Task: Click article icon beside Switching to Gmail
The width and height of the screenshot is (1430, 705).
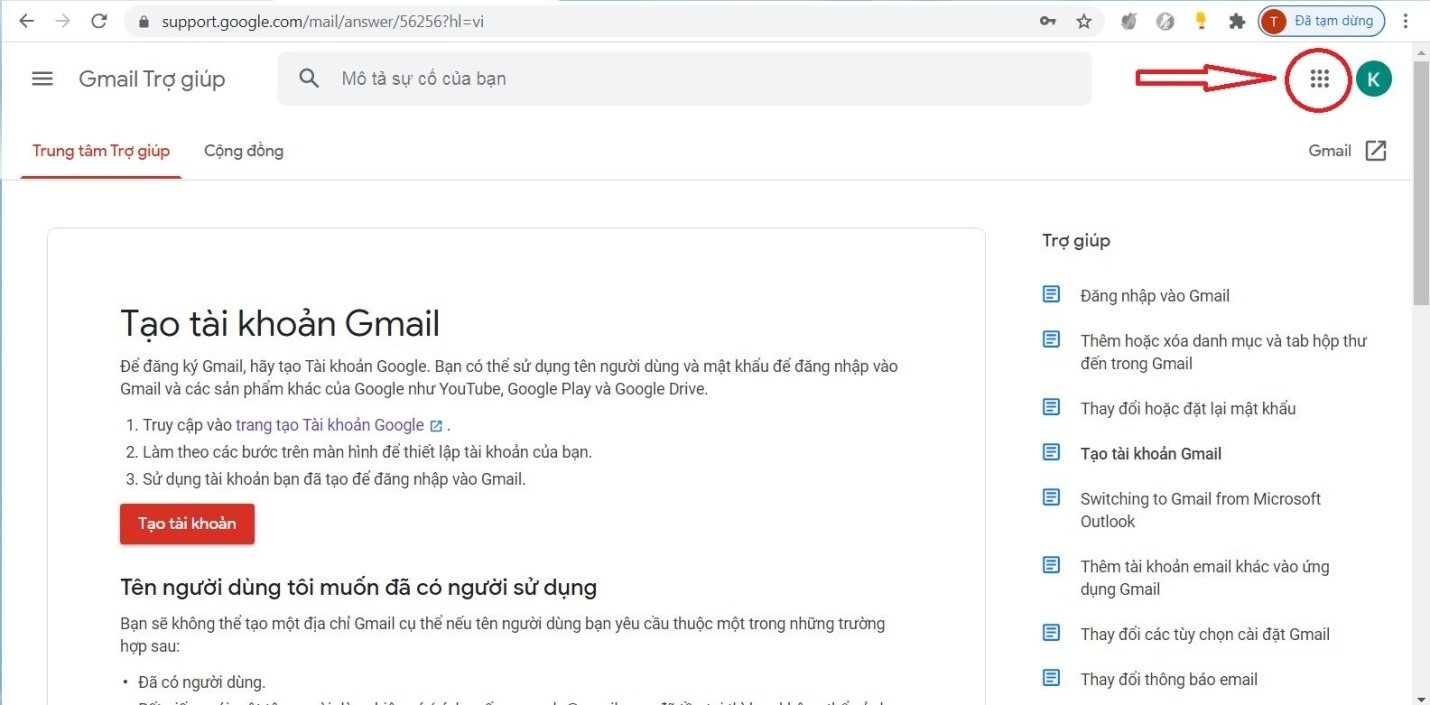Action: pyautogui.click(x=1051, y=497)
